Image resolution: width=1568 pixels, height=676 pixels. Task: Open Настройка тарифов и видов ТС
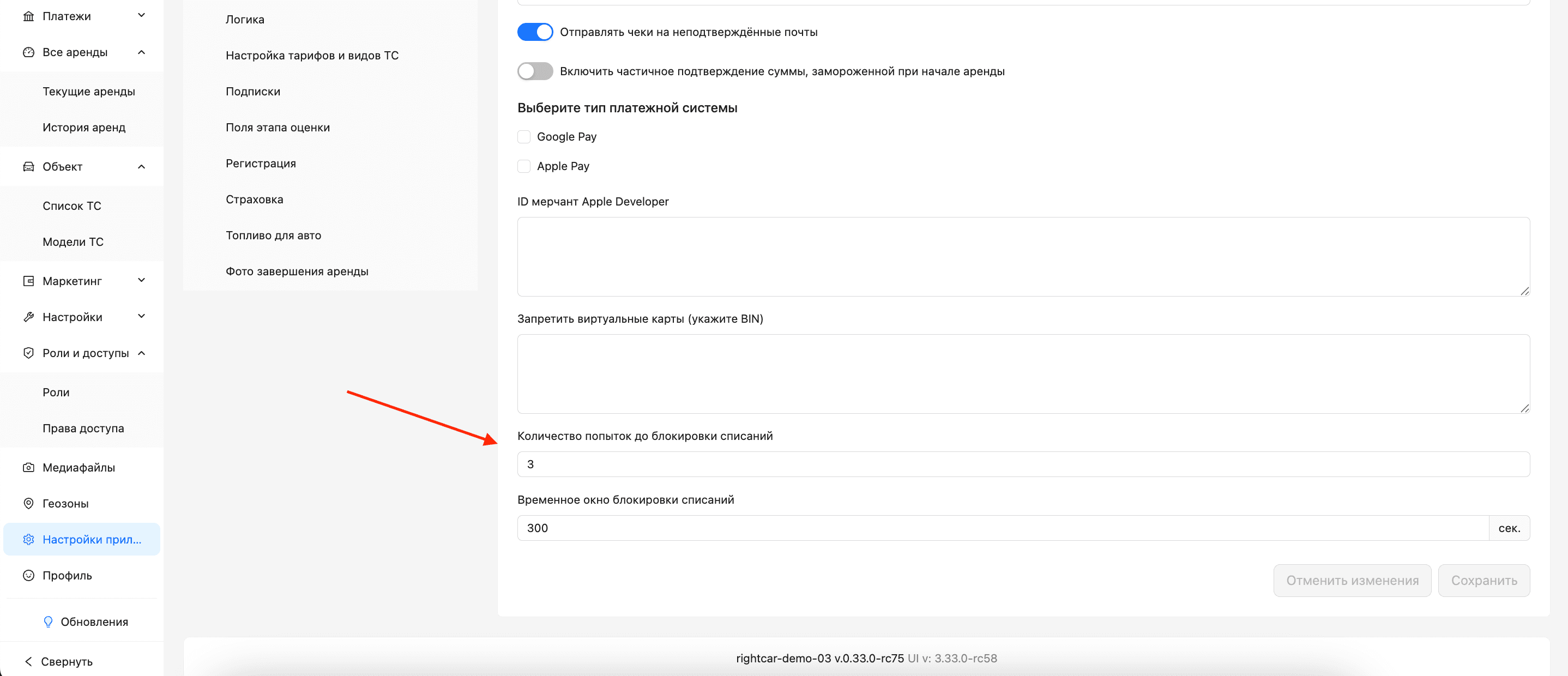click(312, 56)
